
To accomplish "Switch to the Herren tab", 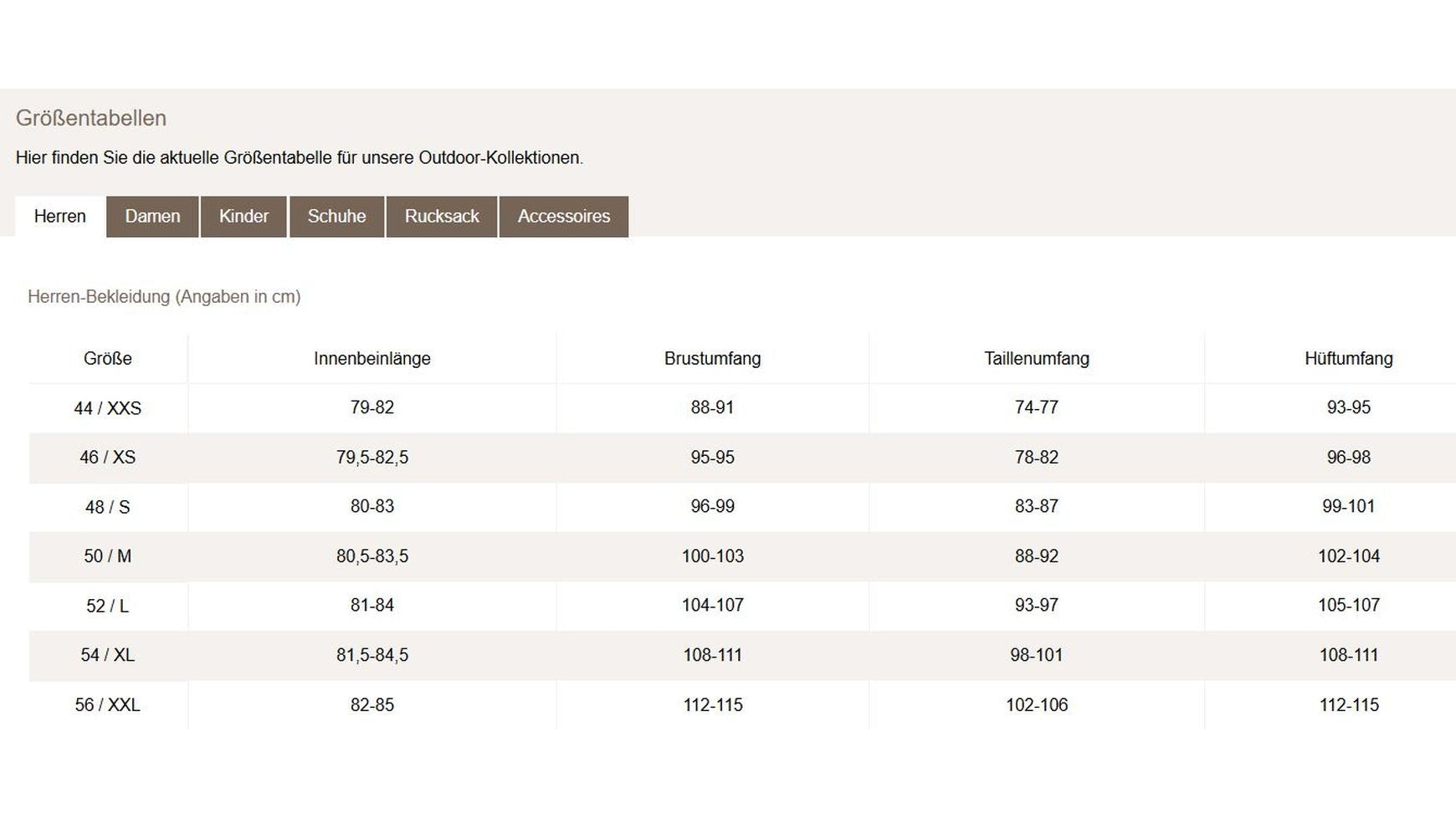I will 59,217.
